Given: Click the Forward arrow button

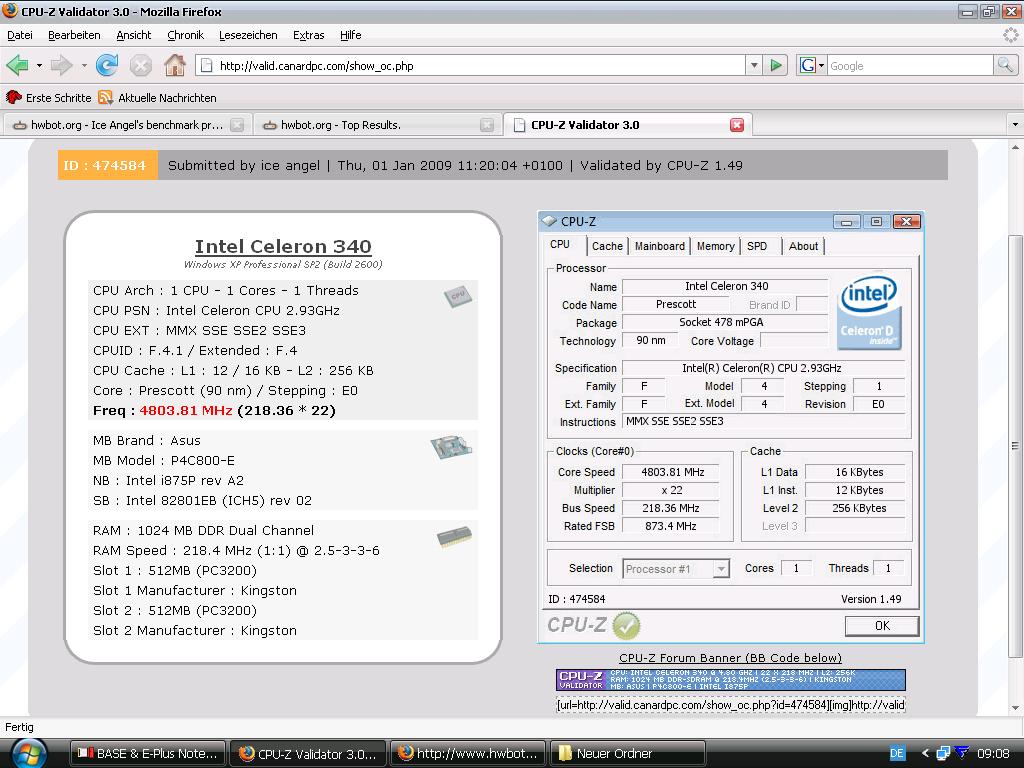Looking at the screenshot, I should click(x=61, y=65).
